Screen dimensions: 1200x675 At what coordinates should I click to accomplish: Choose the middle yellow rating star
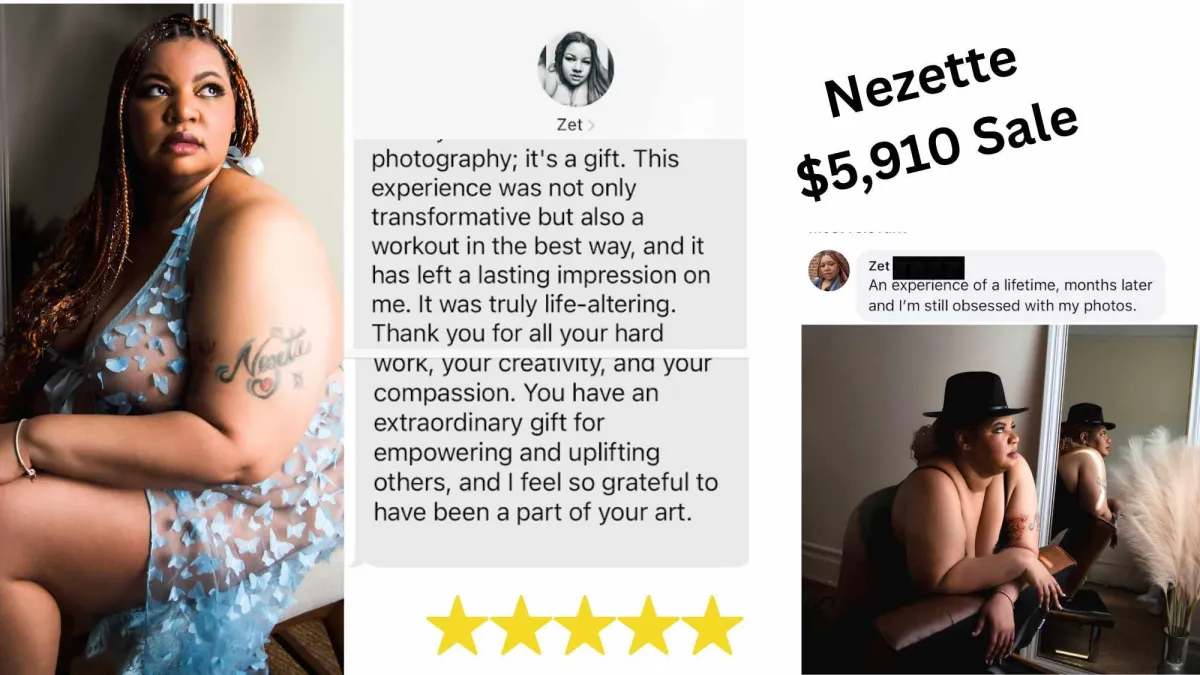(584, 625)
